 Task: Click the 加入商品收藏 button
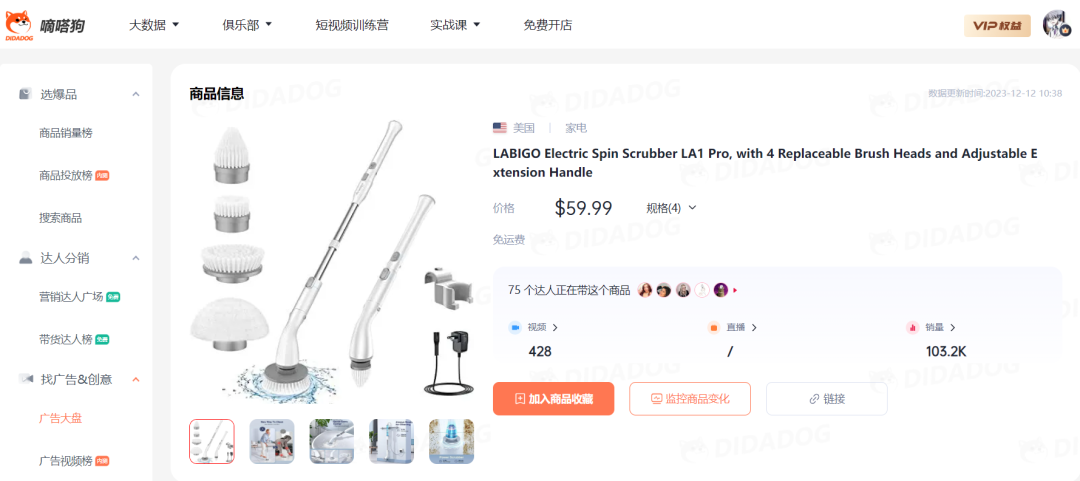point(553,398)
